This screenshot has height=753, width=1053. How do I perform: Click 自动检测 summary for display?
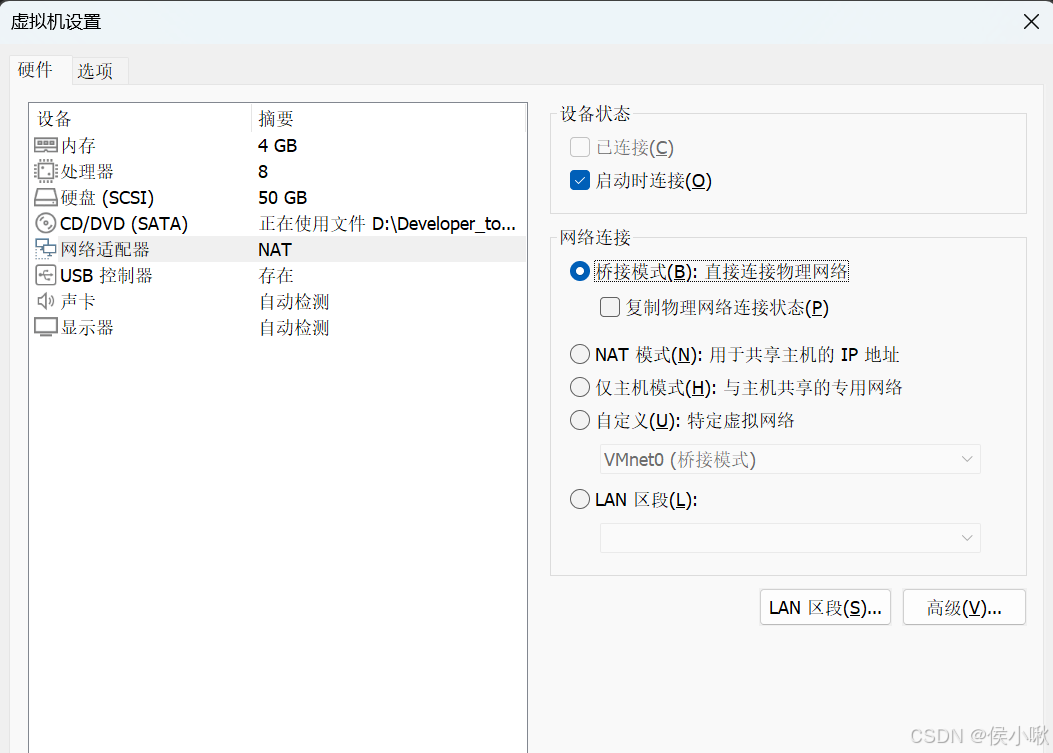[x=294, y=328]
